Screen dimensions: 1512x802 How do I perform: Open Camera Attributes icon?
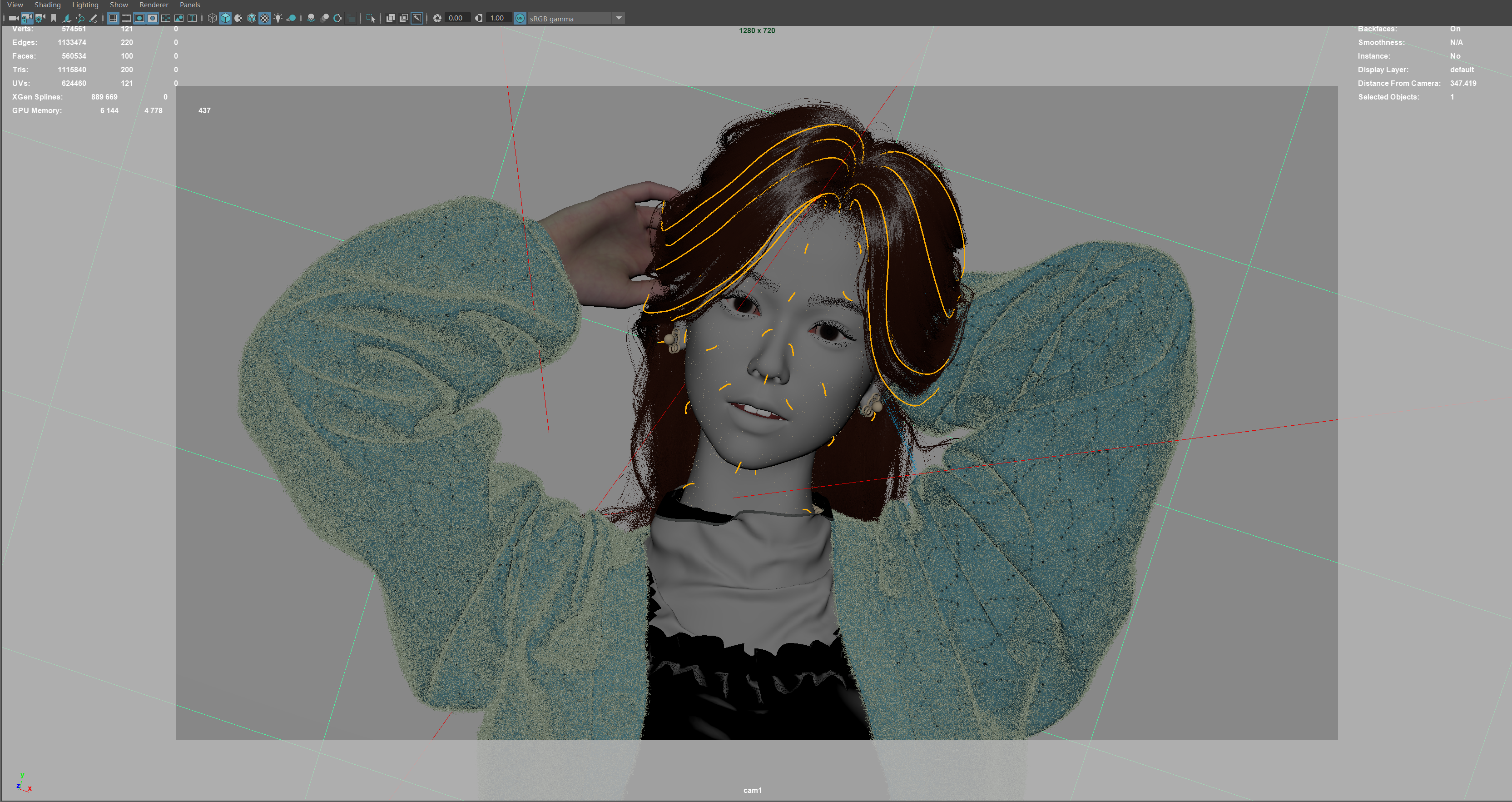pos(40,18)
